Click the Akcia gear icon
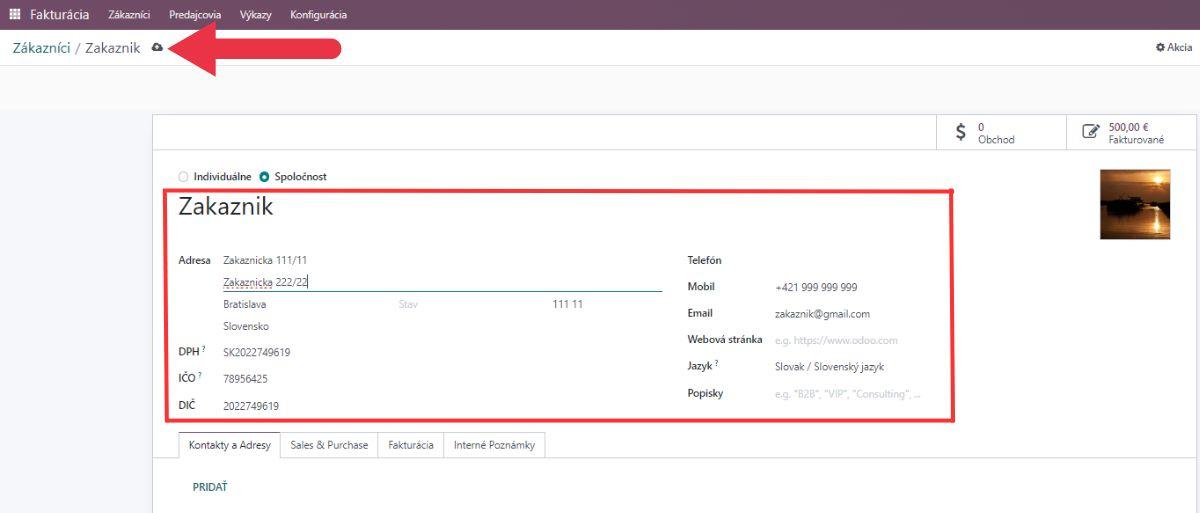This screenshot has width=1200, height=513. click(x=1173, y=47)
